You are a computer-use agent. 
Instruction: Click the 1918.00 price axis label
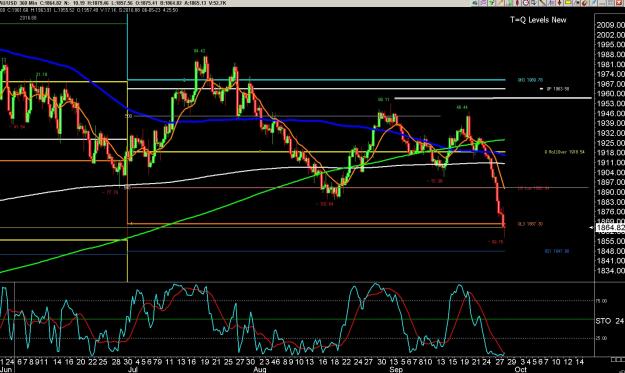(610, 153)
